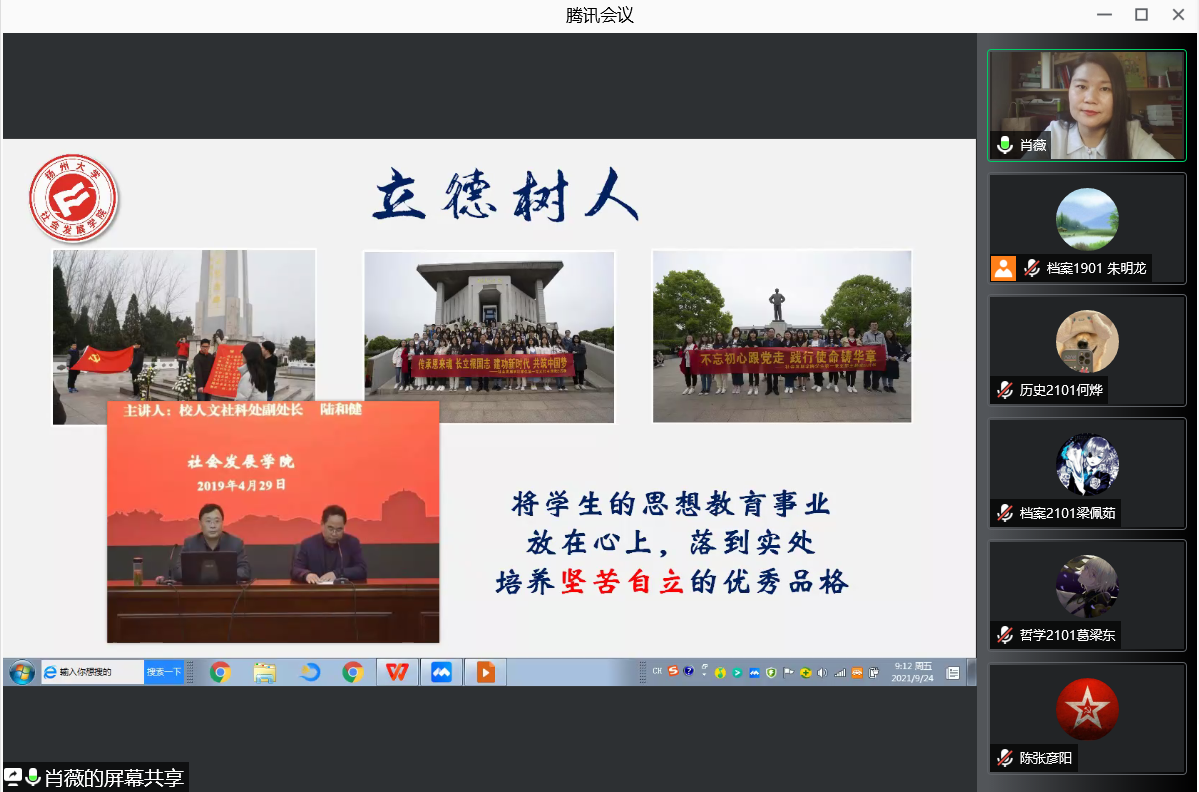Click the orange host badge beside 档案1901 朱明龙
1199x792 pixels.
point(1003,268)
